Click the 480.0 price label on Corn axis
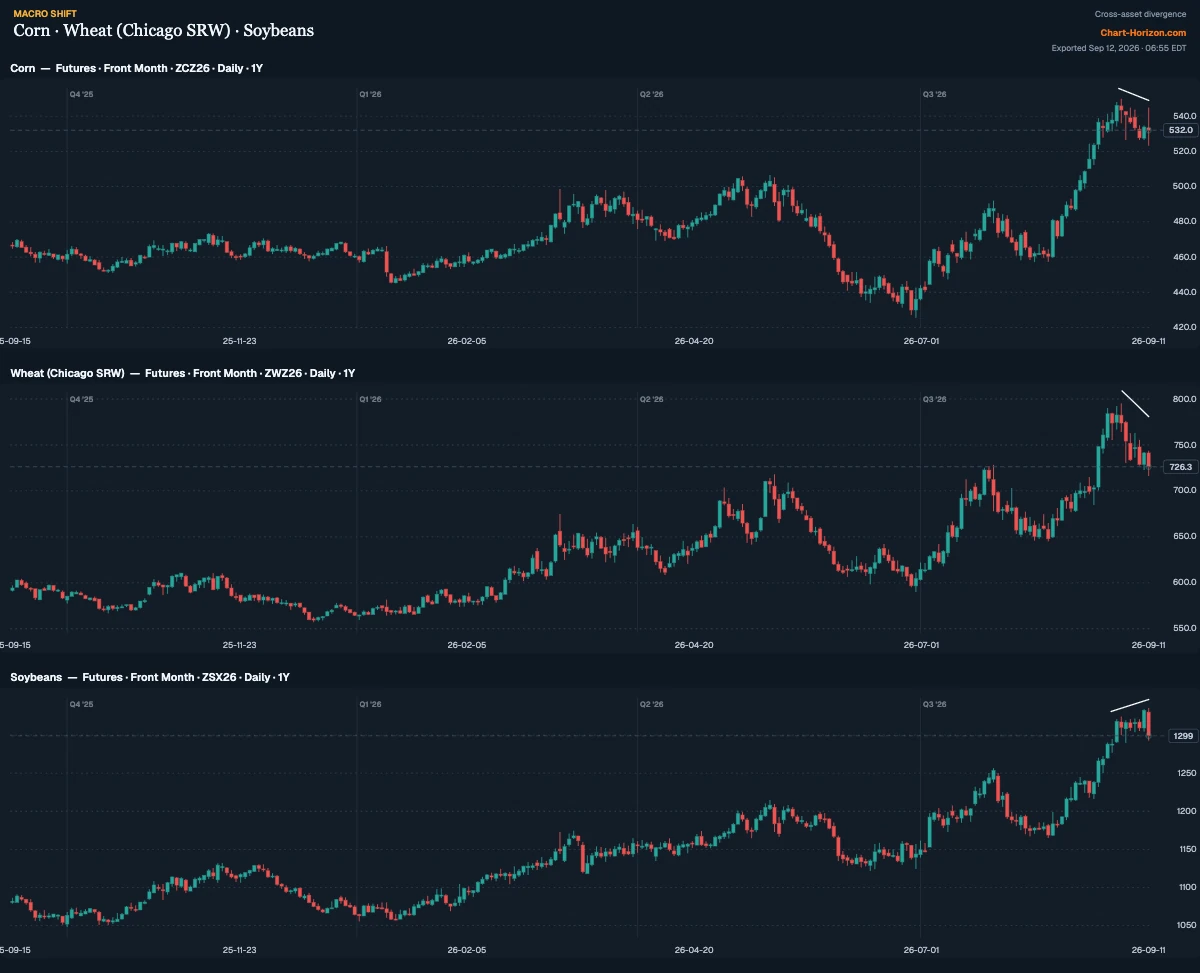 [x=1185, y=221]
